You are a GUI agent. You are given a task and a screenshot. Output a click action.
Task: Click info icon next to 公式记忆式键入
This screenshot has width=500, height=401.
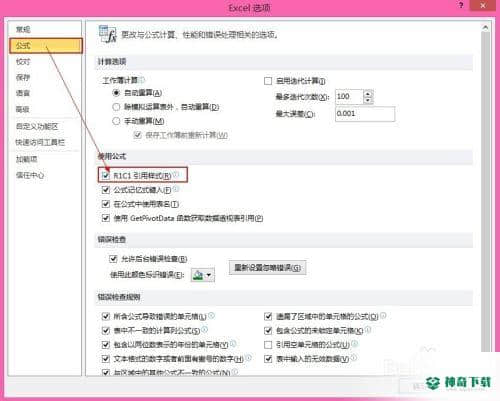pos(176,189)
